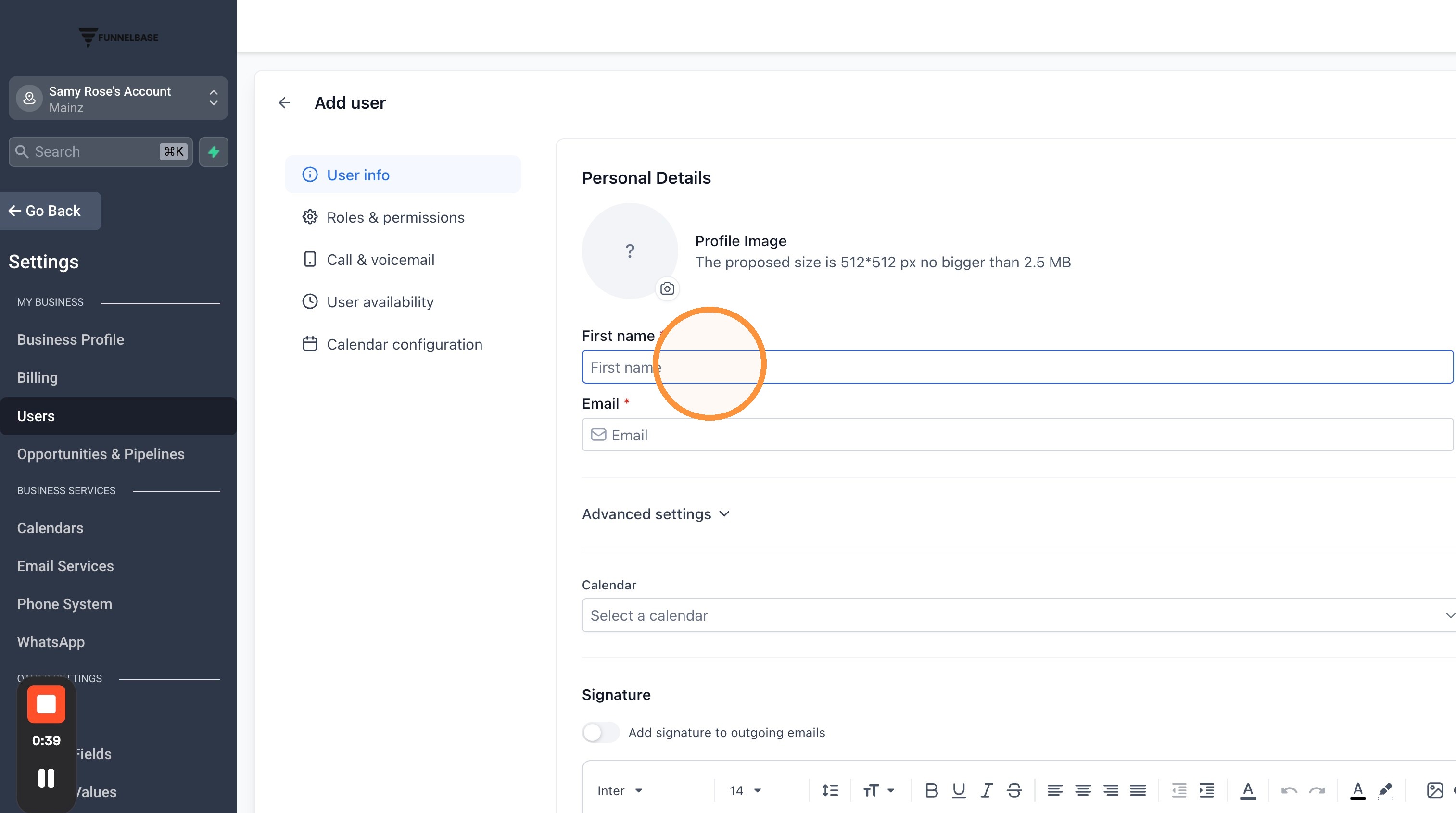Click the redo arrow in signature editor
Screen dimensions: 1456x813
tap(1317, 790)
